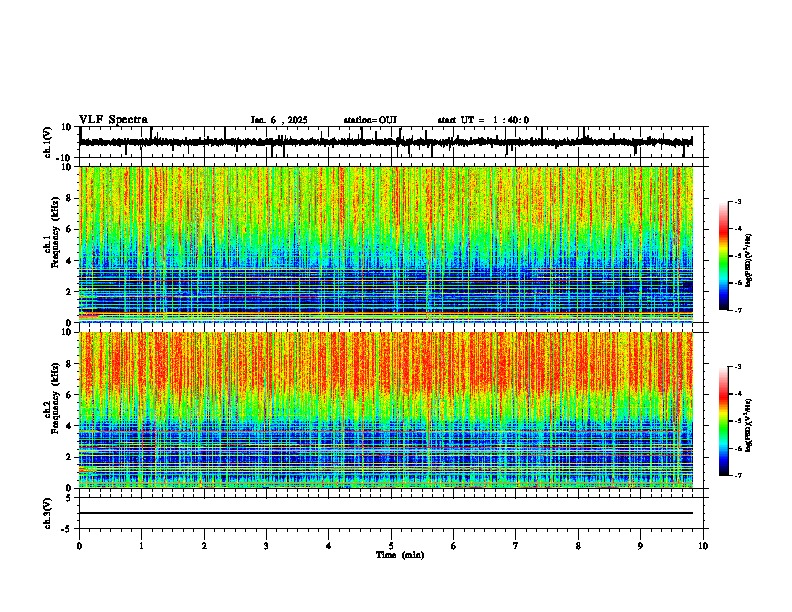Click the ch.1 voltage waveform trace
The width and height of the screenshot is (792, 612).
[386, 142]
